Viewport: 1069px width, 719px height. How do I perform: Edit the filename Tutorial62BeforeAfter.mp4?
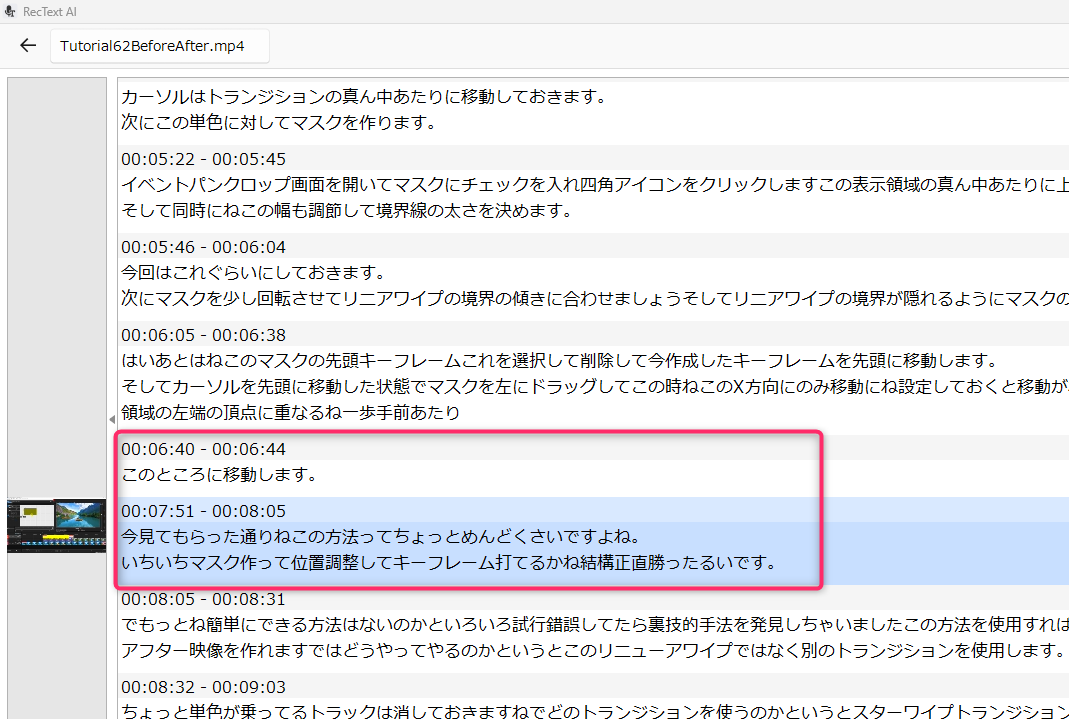[x=159, y=45]
